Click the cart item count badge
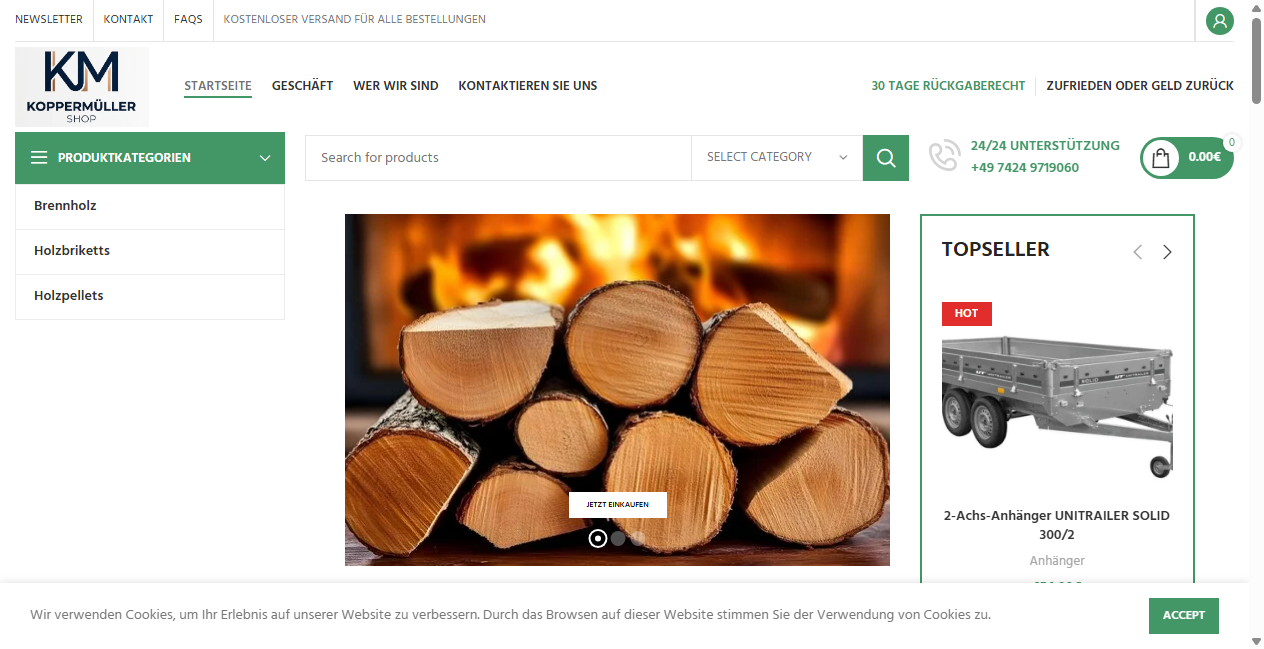 pos(1231,143)
